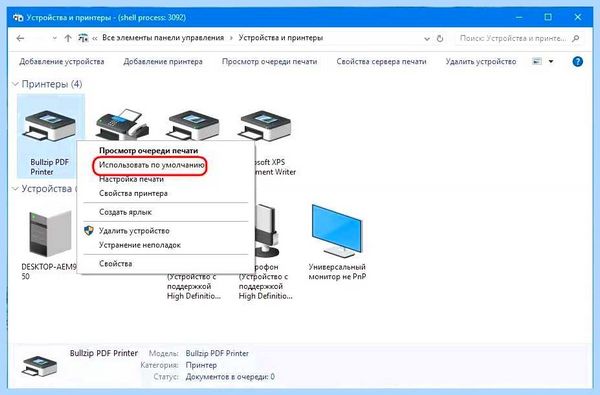The height and width of the screenshot is (395, 600).
Task: Select the Микрофон device icon
Action: (x=266, y=230)
